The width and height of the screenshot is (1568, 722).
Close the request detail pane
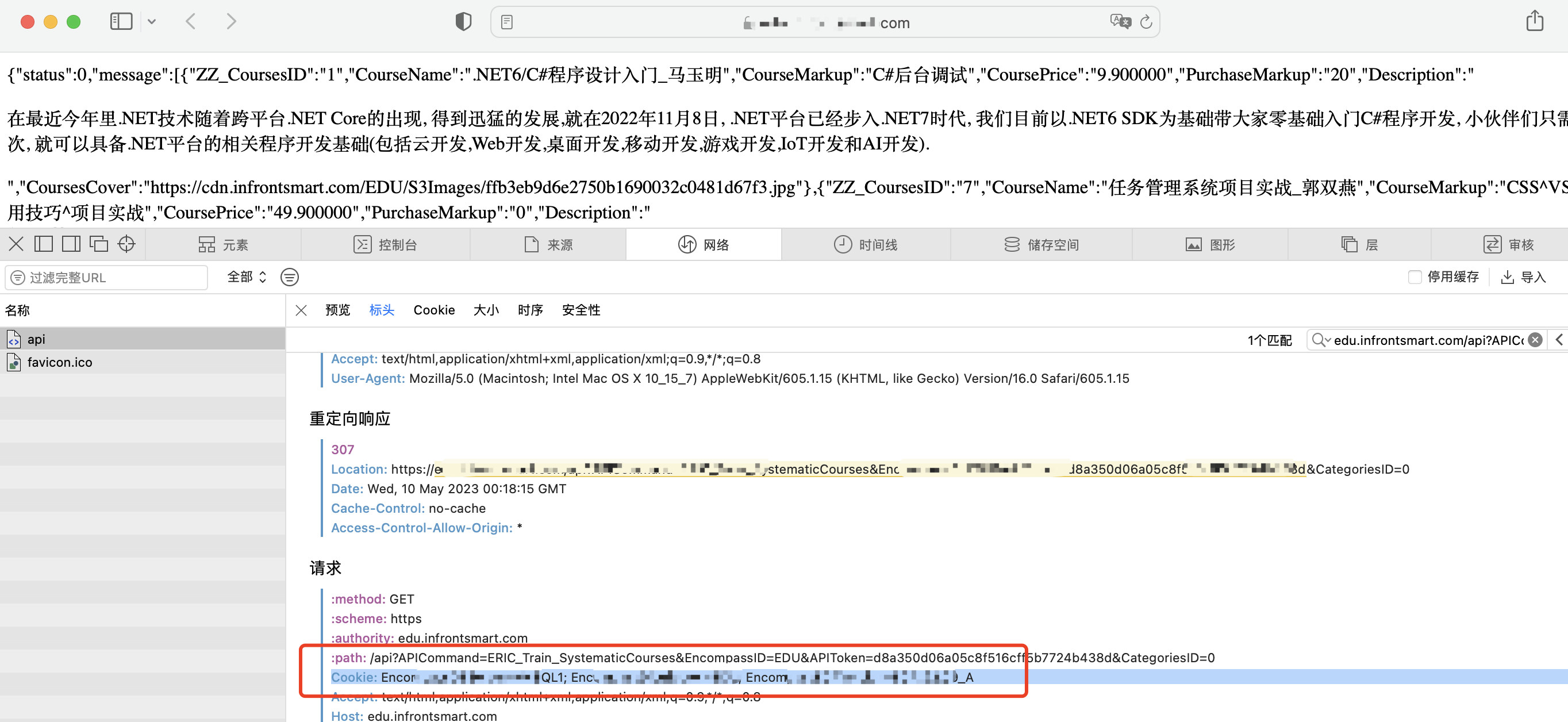[301, 310]
